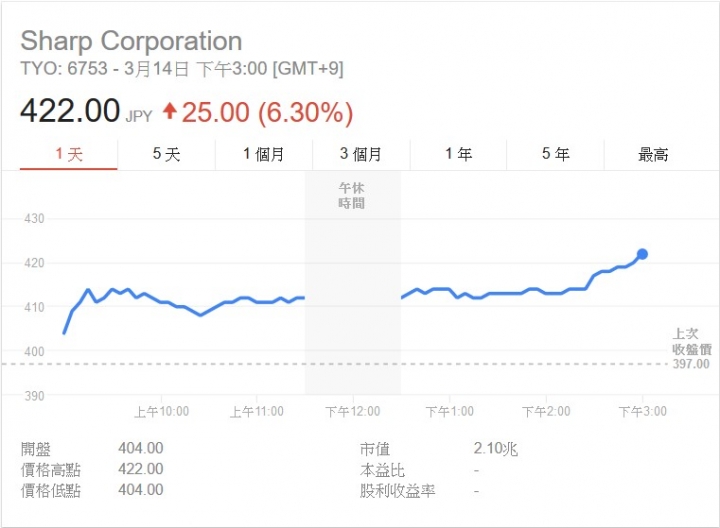Click the 開盤 404.00 value

click(x=141, y=448)
